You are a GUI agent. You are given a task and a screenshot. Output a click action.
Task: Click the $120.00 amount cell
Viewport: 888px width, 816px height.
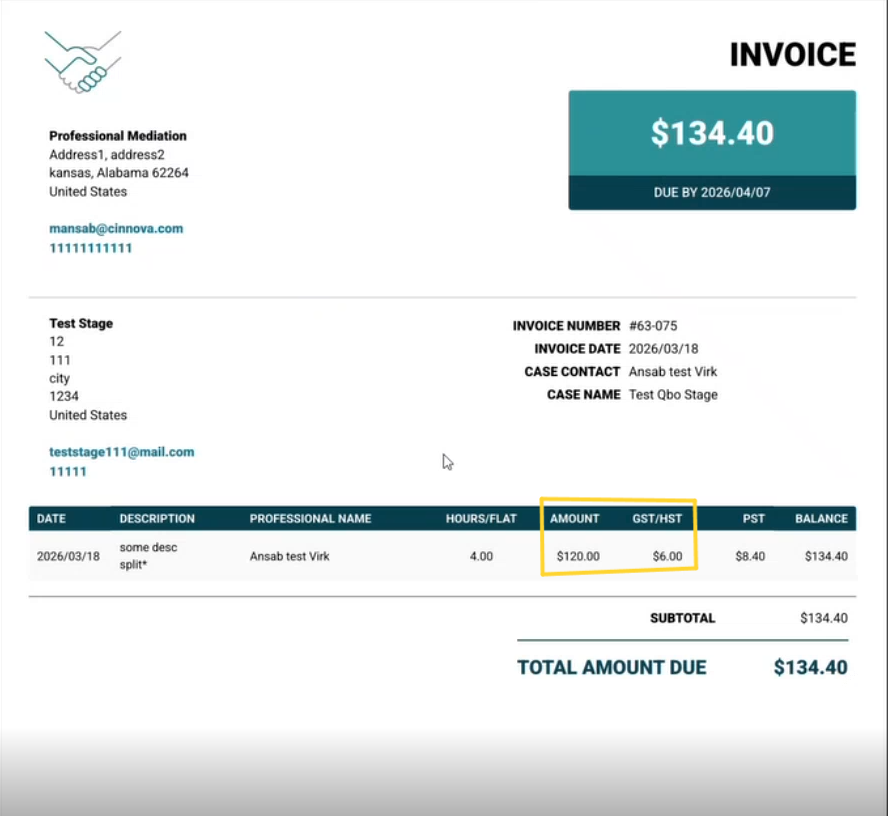pyautogui.click(x=578, y=556)
